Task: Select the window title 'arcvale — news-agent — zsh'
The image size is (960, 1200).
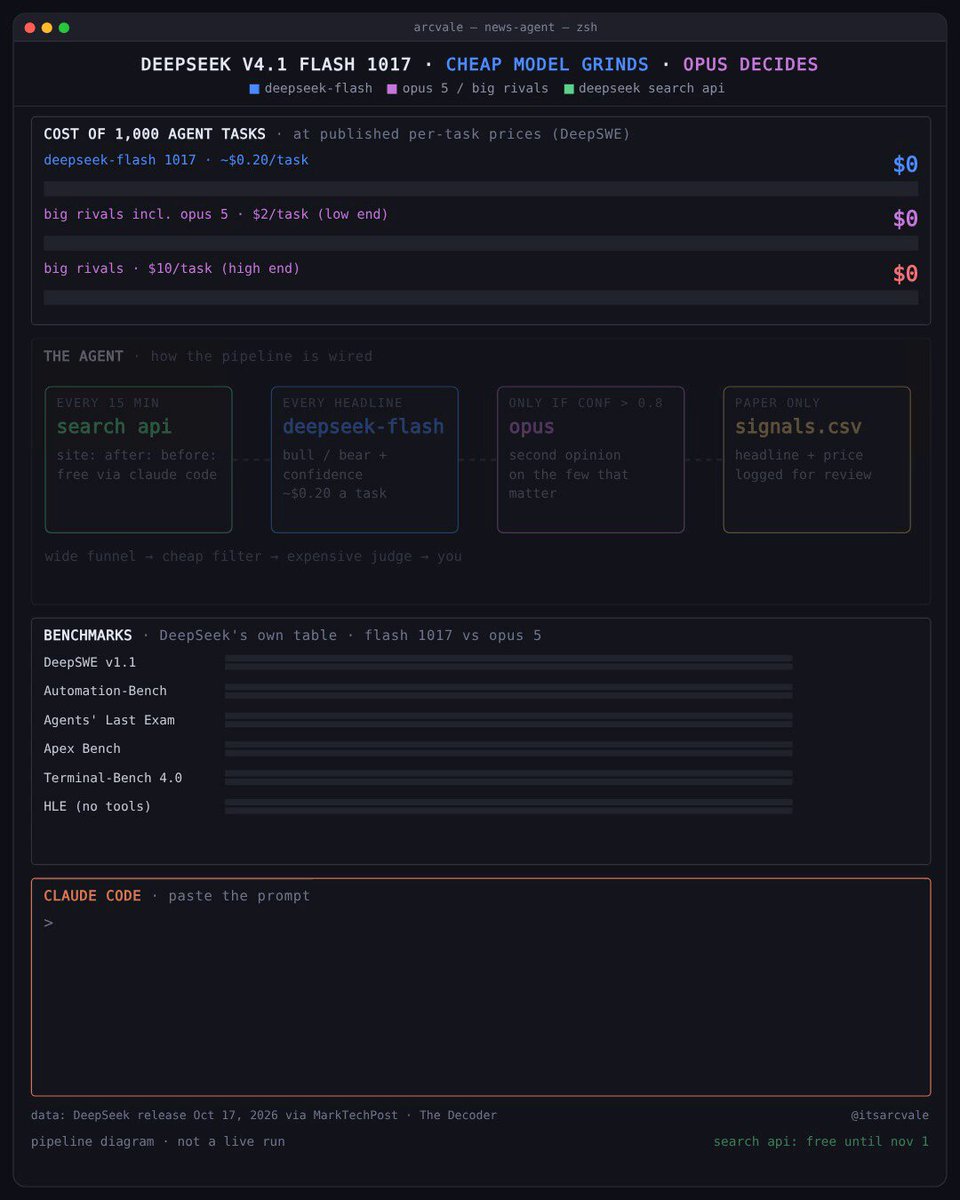Action: point(505,27)
